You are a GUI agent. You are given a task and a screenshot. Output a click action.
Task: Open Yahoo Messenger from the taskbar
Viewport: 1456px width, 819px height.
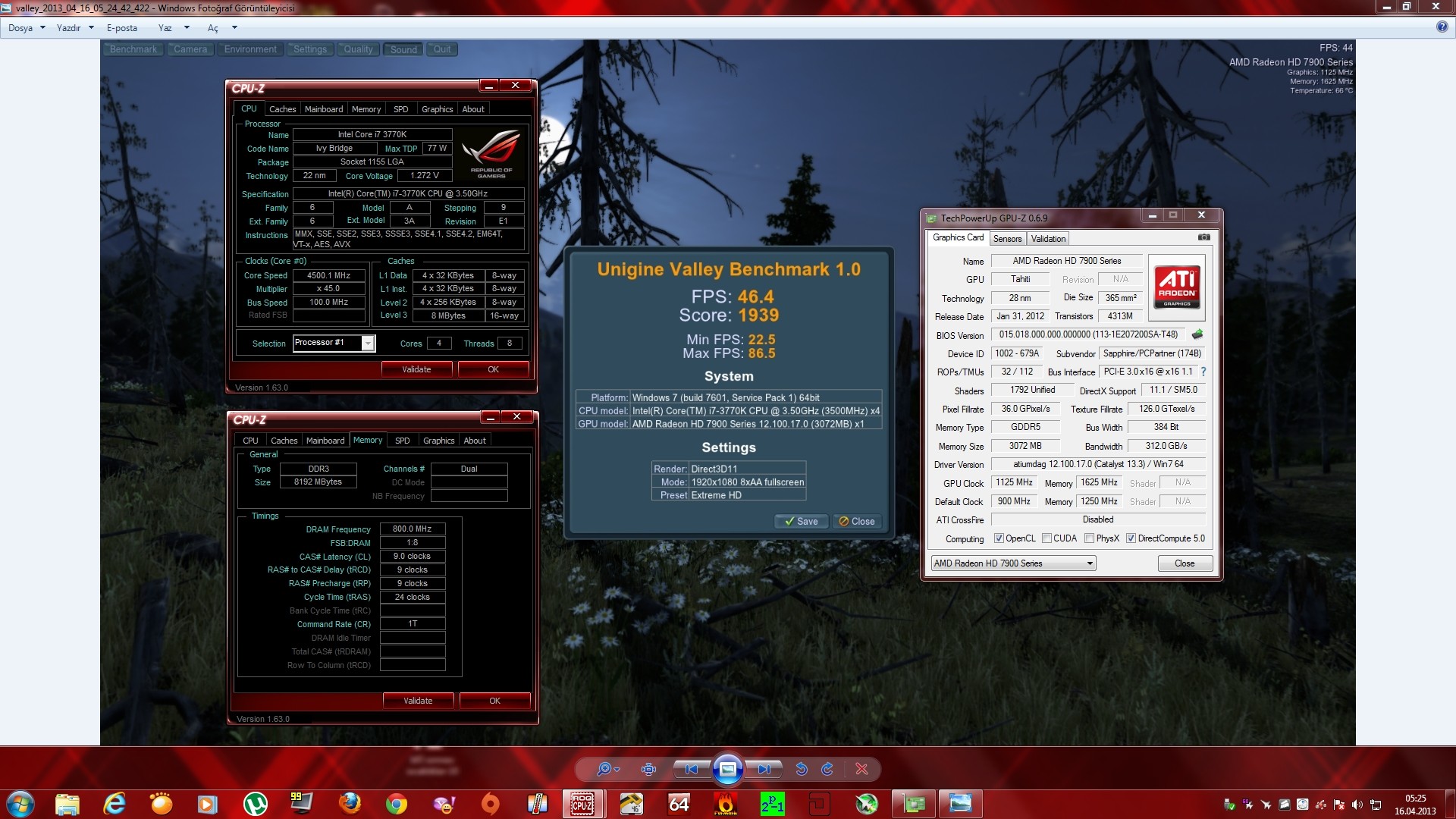click(444, 804)
